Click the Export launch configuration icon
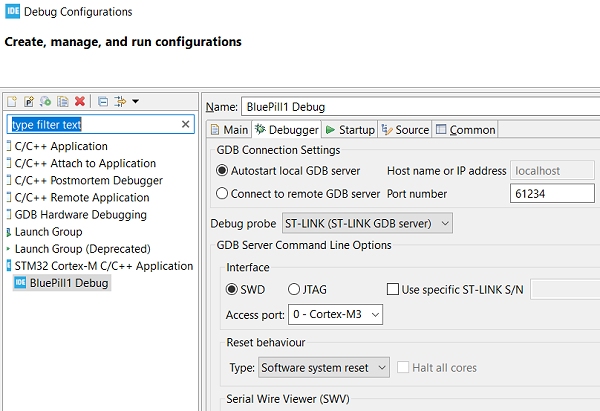Screen dimensions: 600x411 click(x=46, y=101)
